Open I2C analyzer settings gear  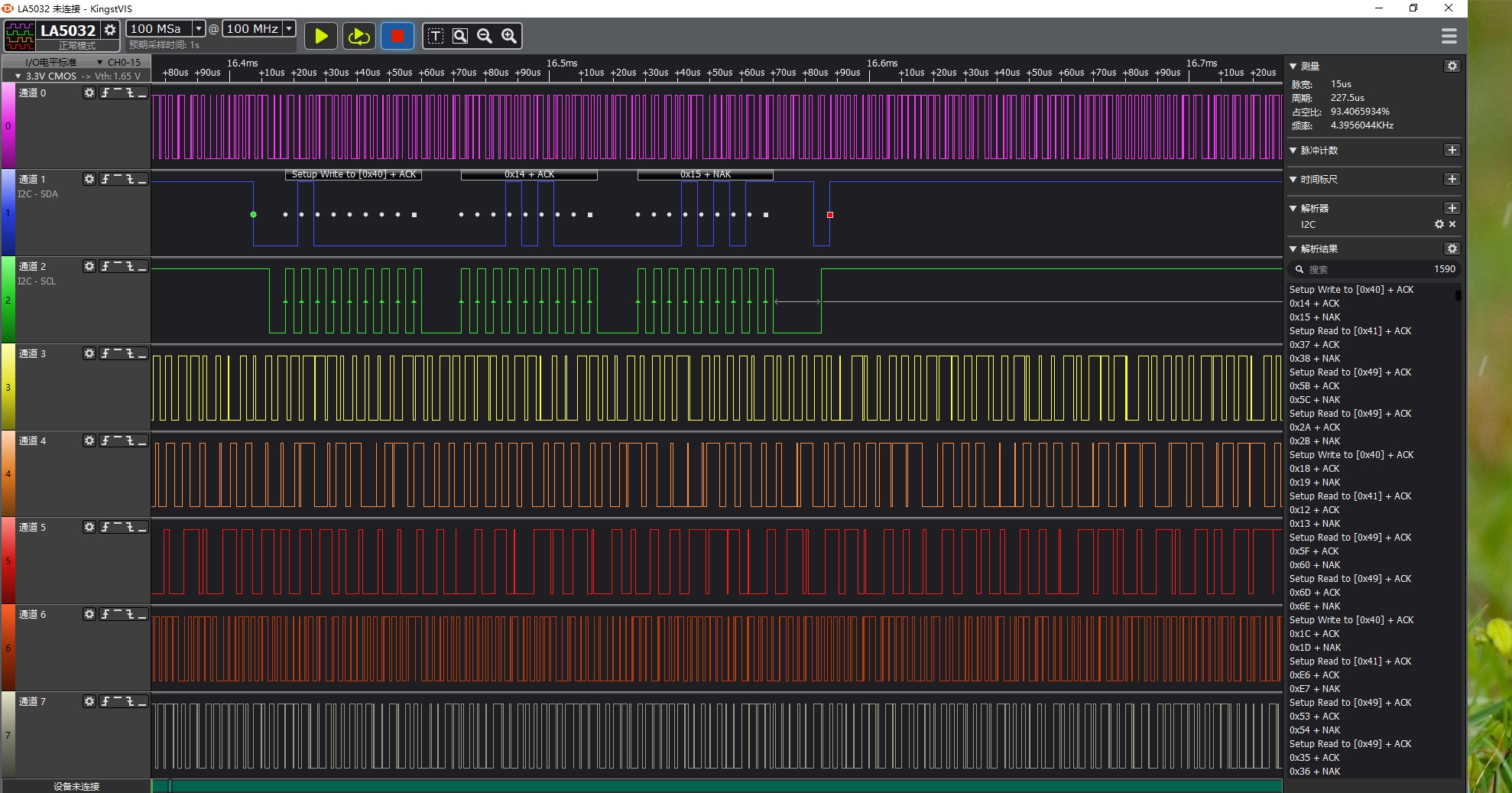point(1439,224)
